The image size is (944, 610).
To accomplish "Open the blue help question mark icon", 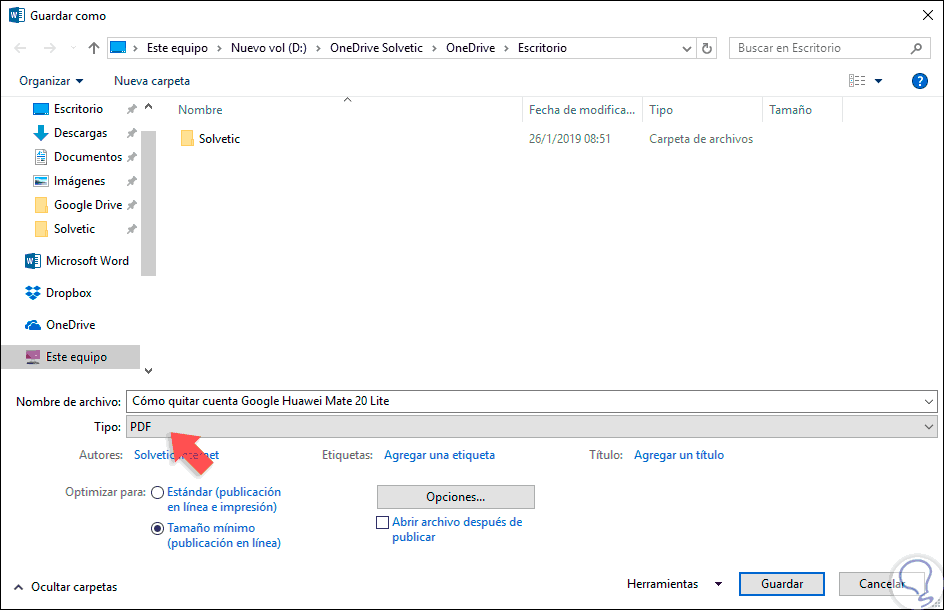I will click(919, 81).
